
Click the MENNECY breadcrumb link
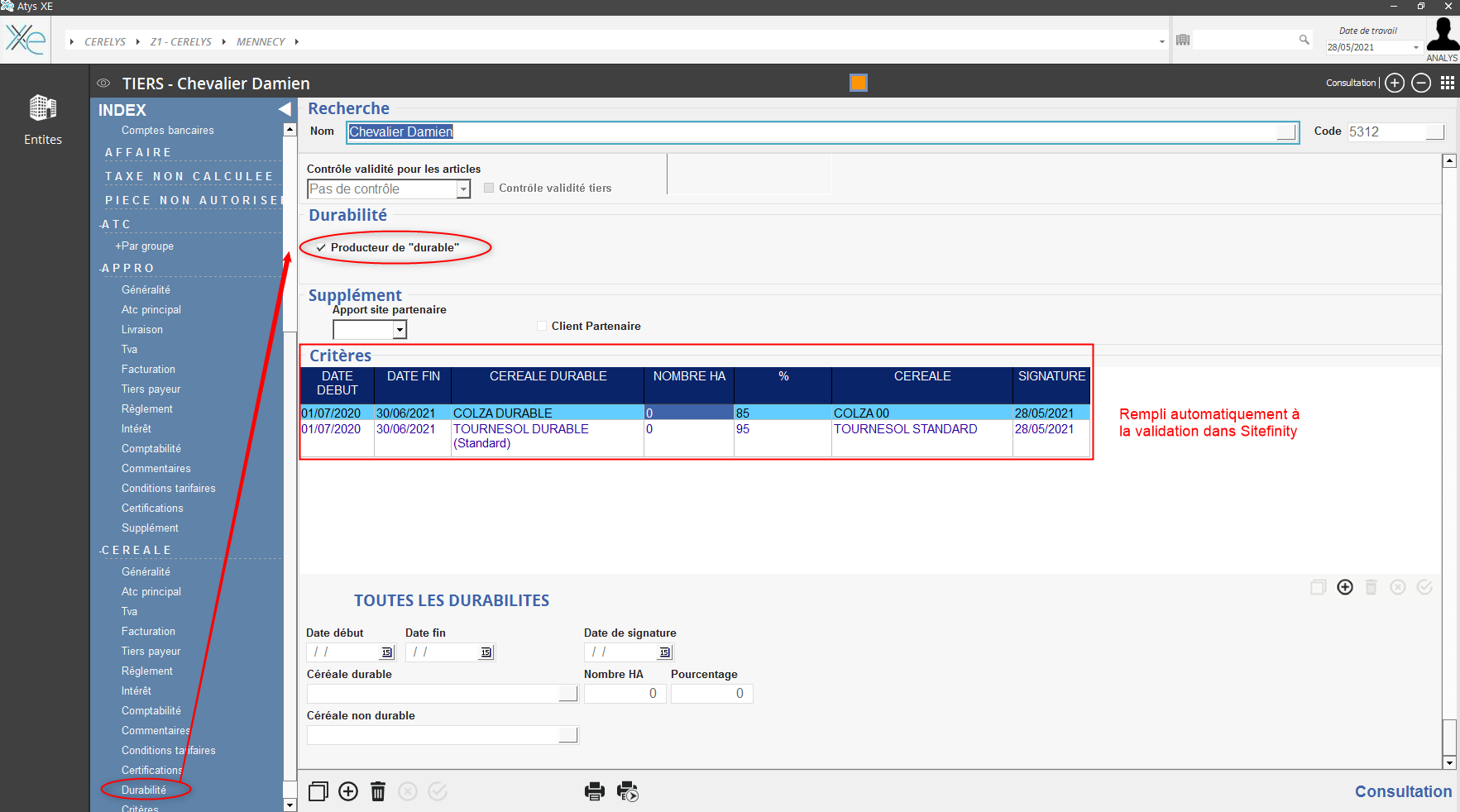tap(261, 41)
